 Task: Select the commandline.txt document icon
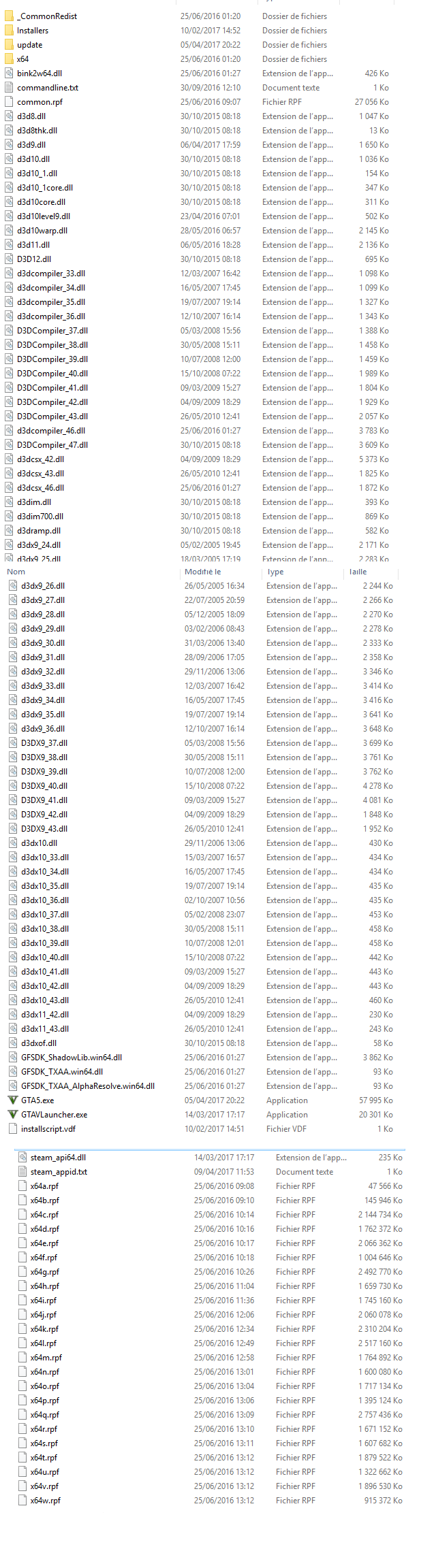click(9, 87)
